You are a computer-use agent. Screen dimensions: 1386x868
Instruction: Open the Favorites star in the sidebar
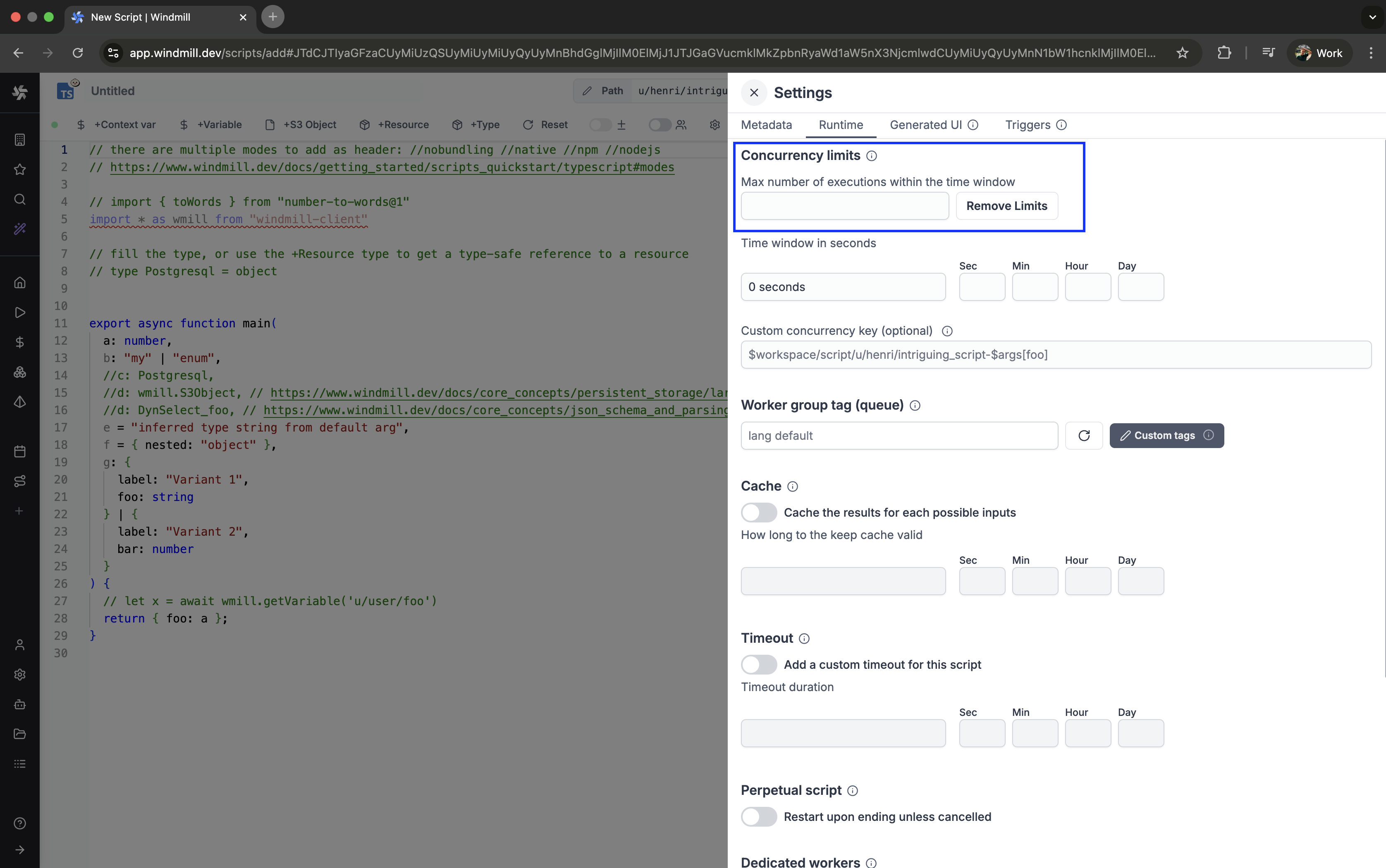[x=20, y=169]
